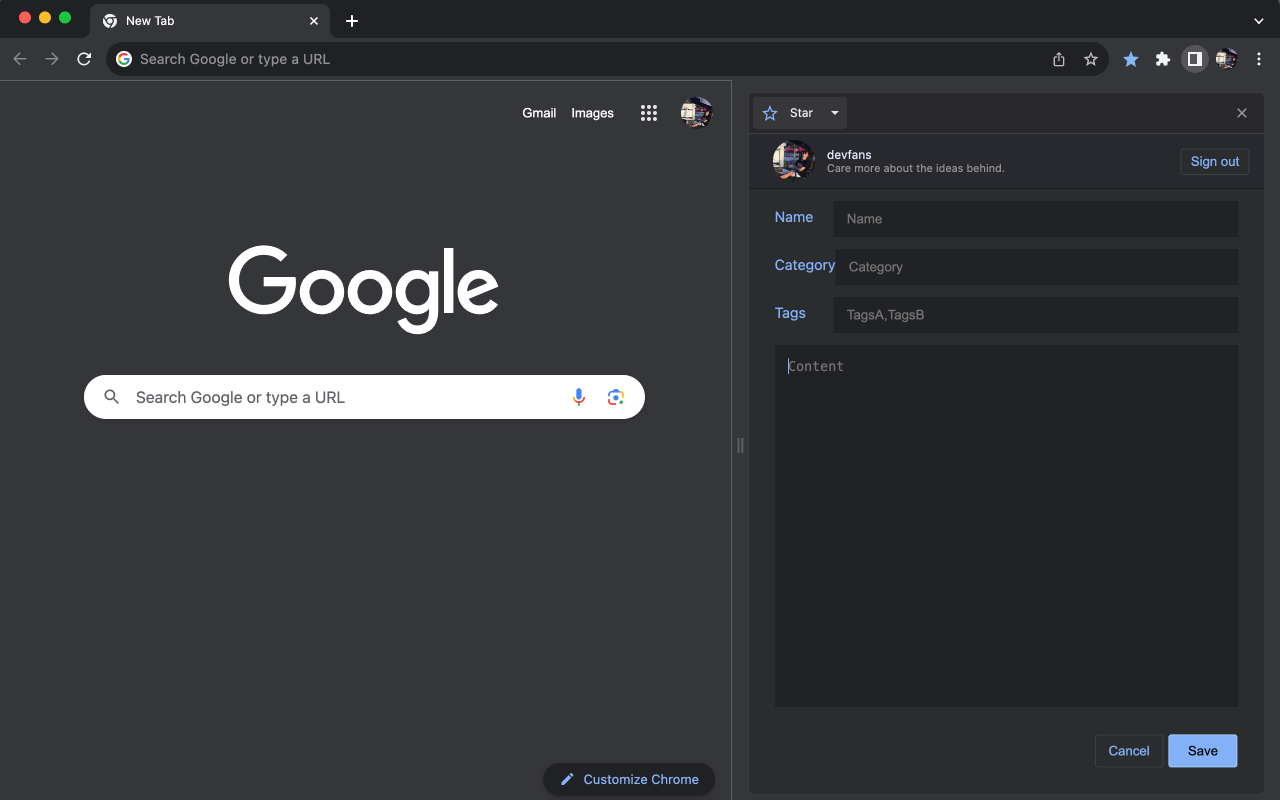Select the New Tab tab
Screen dimensions: 1280x800
[x=210, y=21]
